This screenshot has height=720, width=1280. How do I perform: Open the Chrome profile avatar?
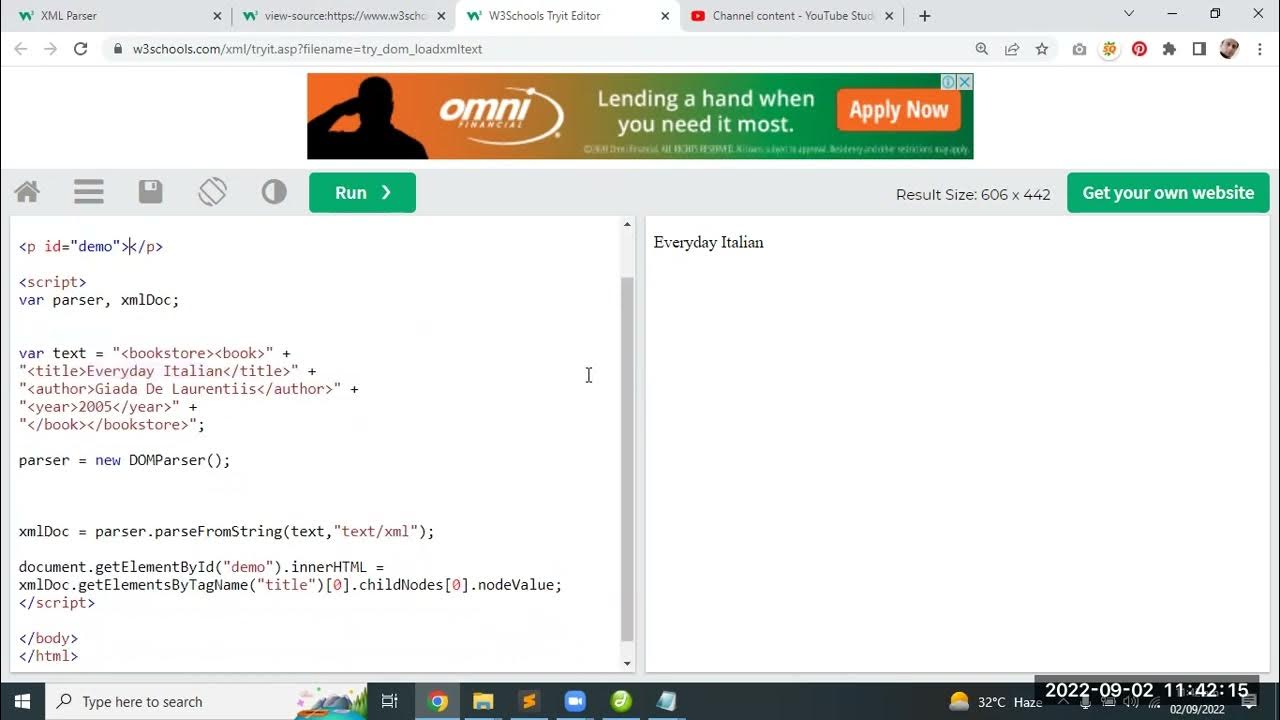(1229, 49)
